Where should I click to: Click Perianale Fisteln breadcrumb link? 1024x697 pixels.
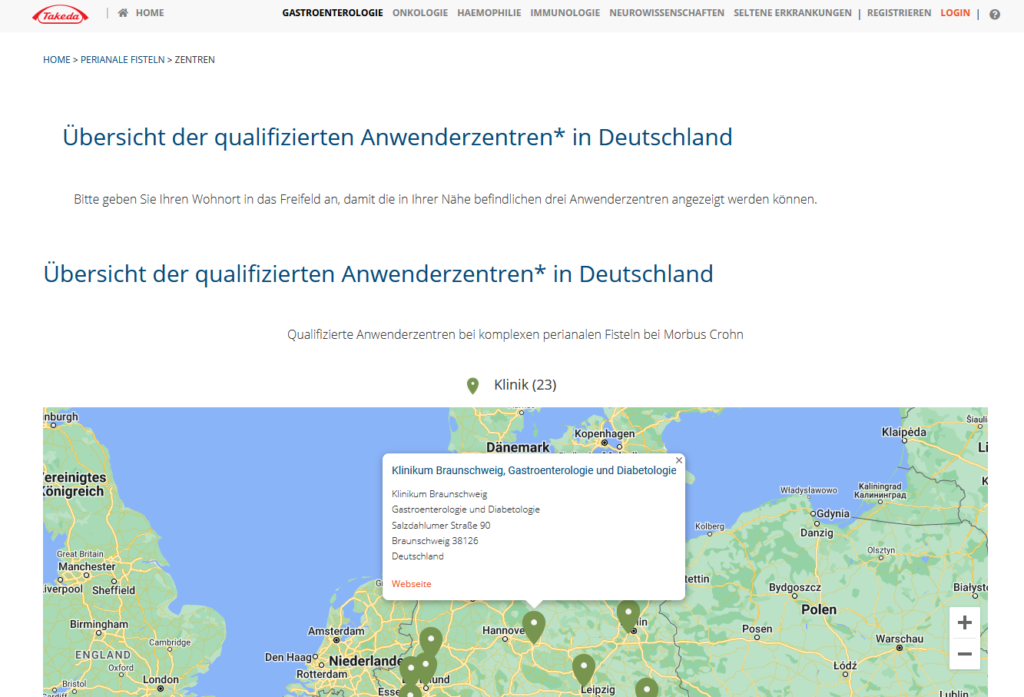click(x=122, y=59)
